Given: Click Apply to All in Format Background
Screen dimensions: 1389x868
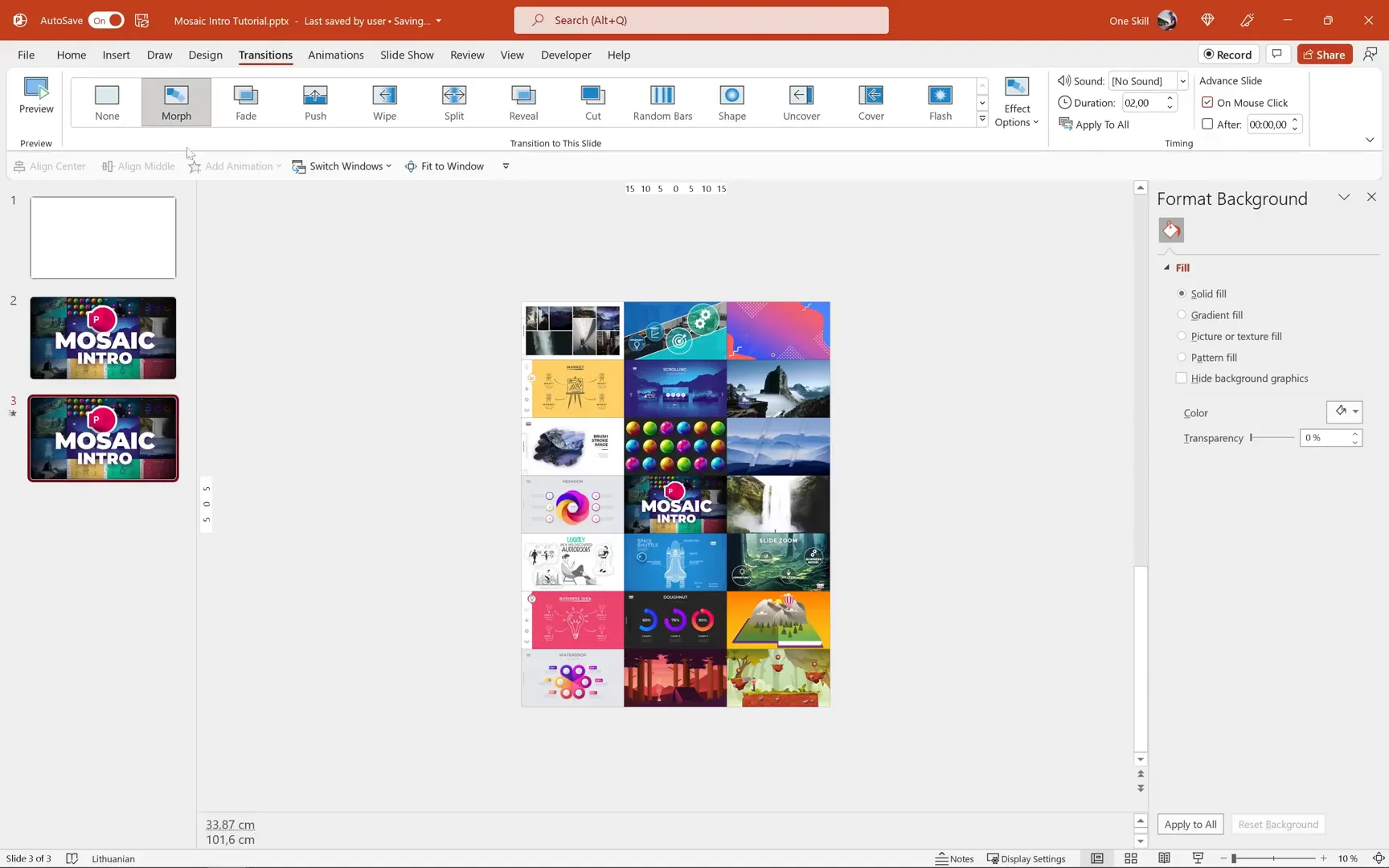Looking at the screenshot, I should click(x=1190, y=824).
